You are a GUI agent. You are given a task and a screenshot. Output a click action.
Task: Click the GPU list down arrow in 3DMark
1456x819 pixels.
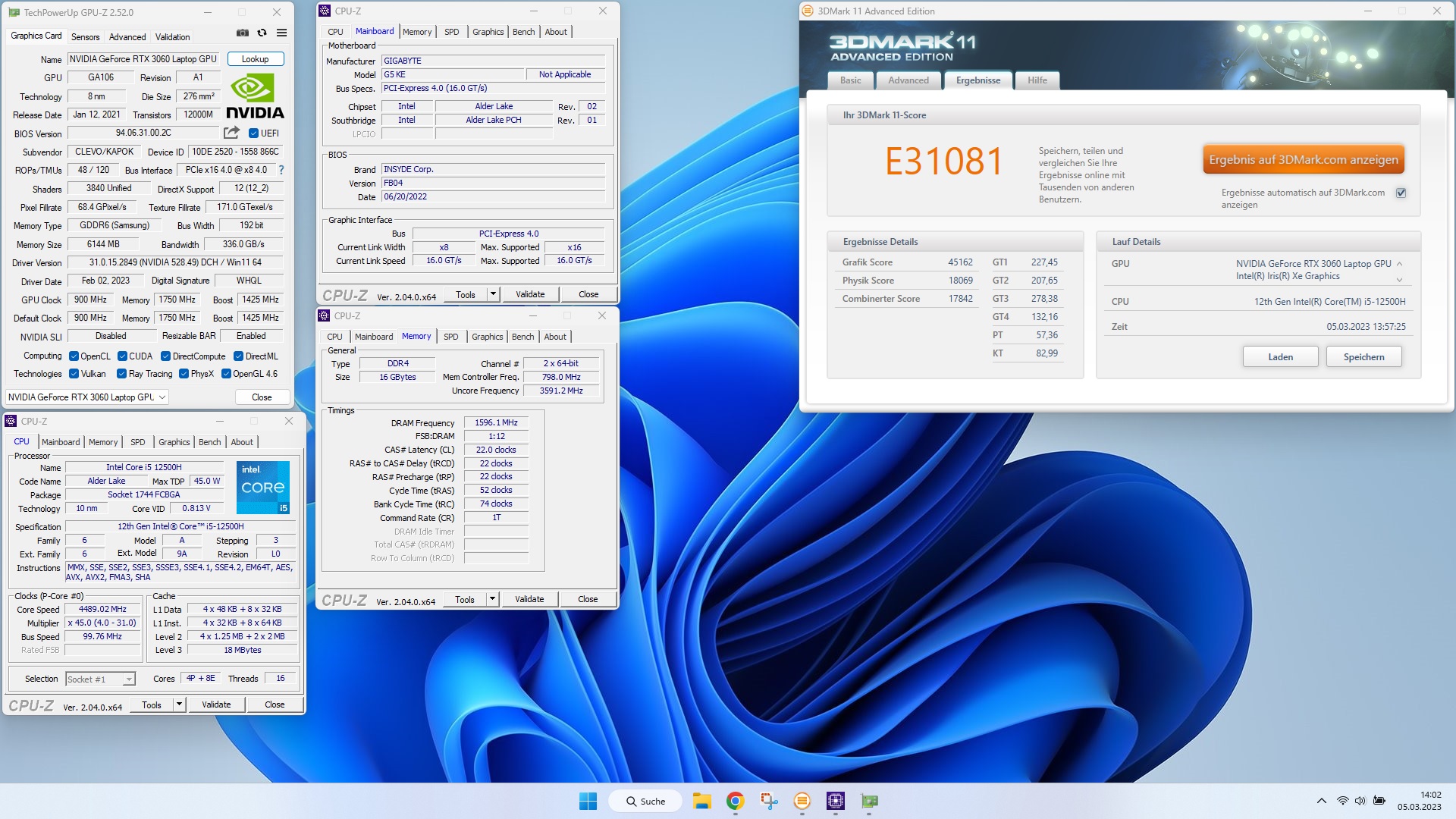tap(1399, 280)
